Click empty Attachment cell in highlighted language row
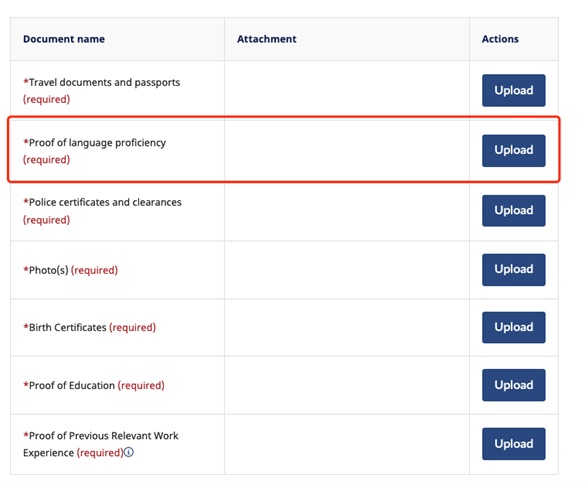 coord(347,150)
